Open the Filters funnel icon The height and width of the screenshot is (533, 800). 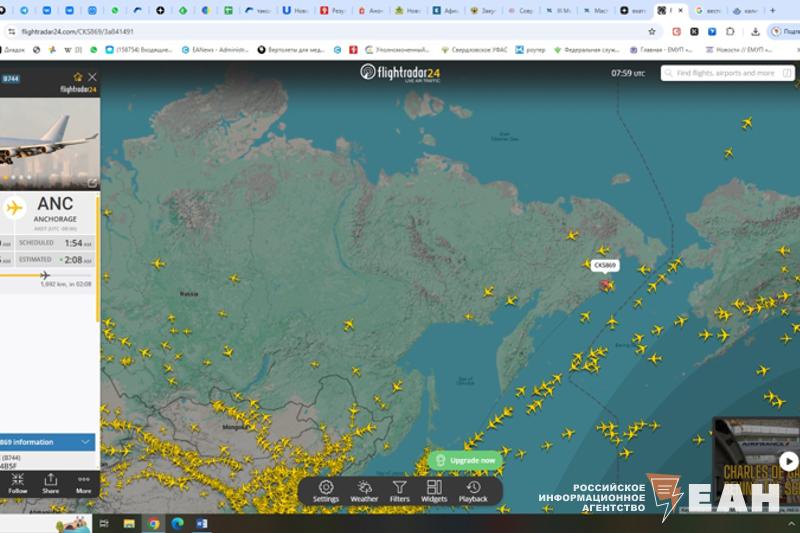[x=399, y=490]
